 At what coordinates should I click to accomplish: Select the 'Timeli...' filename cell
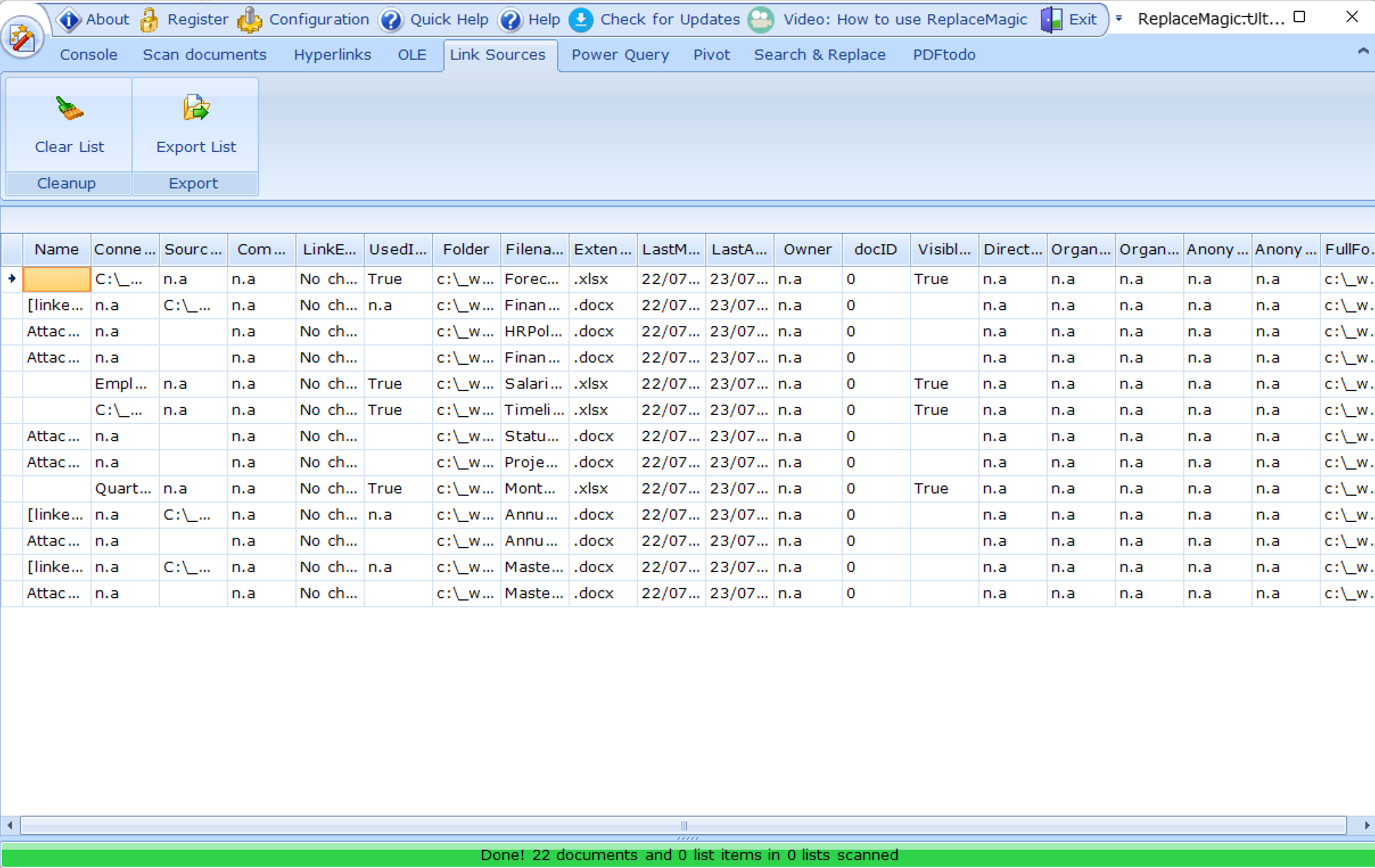pos(534,410)
